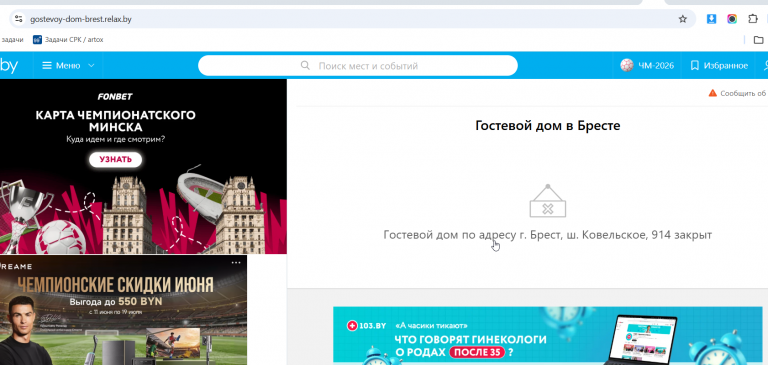Viewport: 768px width, 365px height.
Task: Open Избранное favorites
Action: [x=719, y=66]
